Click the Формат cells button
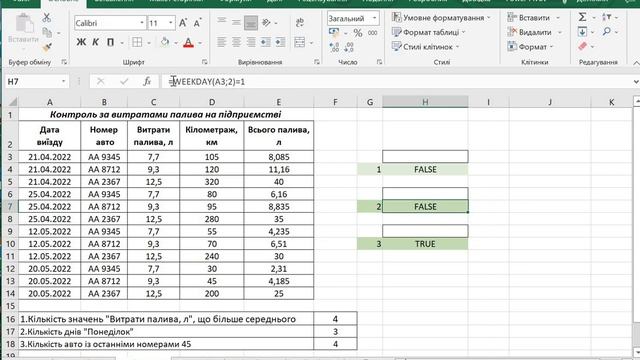The width and height of the screenshot is (640, 360). tap(530, 47)
